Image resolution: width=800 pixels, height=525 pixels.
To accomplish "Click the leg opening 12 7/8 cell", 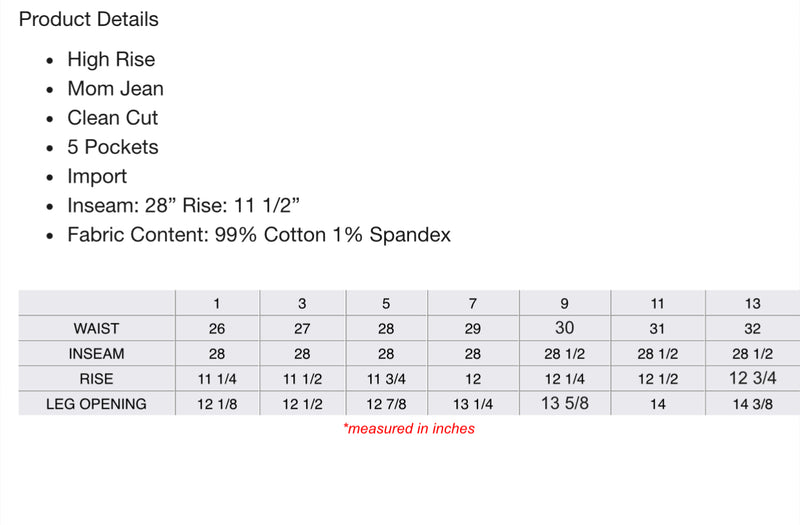I will 386,404.
